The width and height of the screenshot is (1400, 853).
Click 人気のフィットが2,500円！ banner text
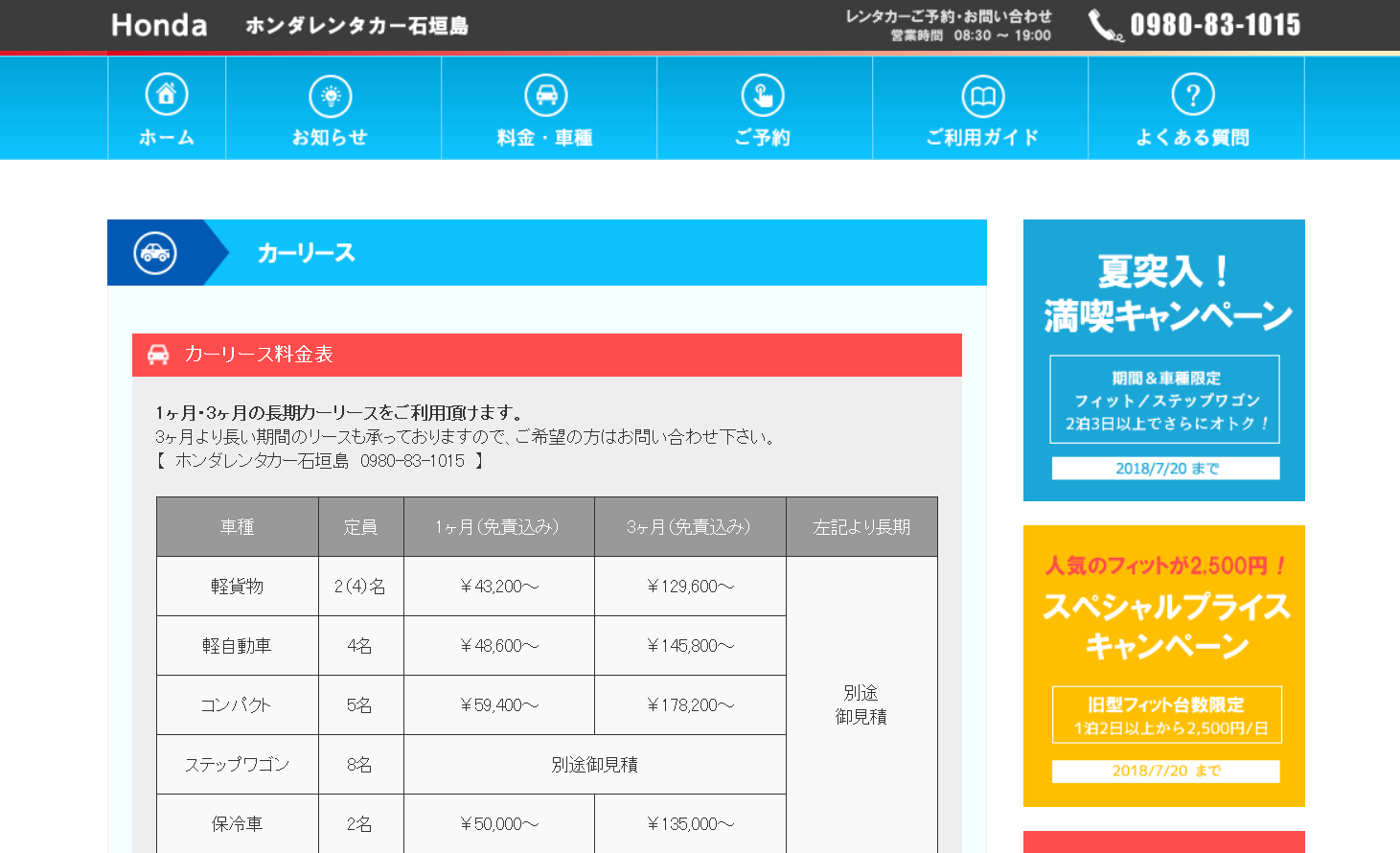pos(1165,565)
